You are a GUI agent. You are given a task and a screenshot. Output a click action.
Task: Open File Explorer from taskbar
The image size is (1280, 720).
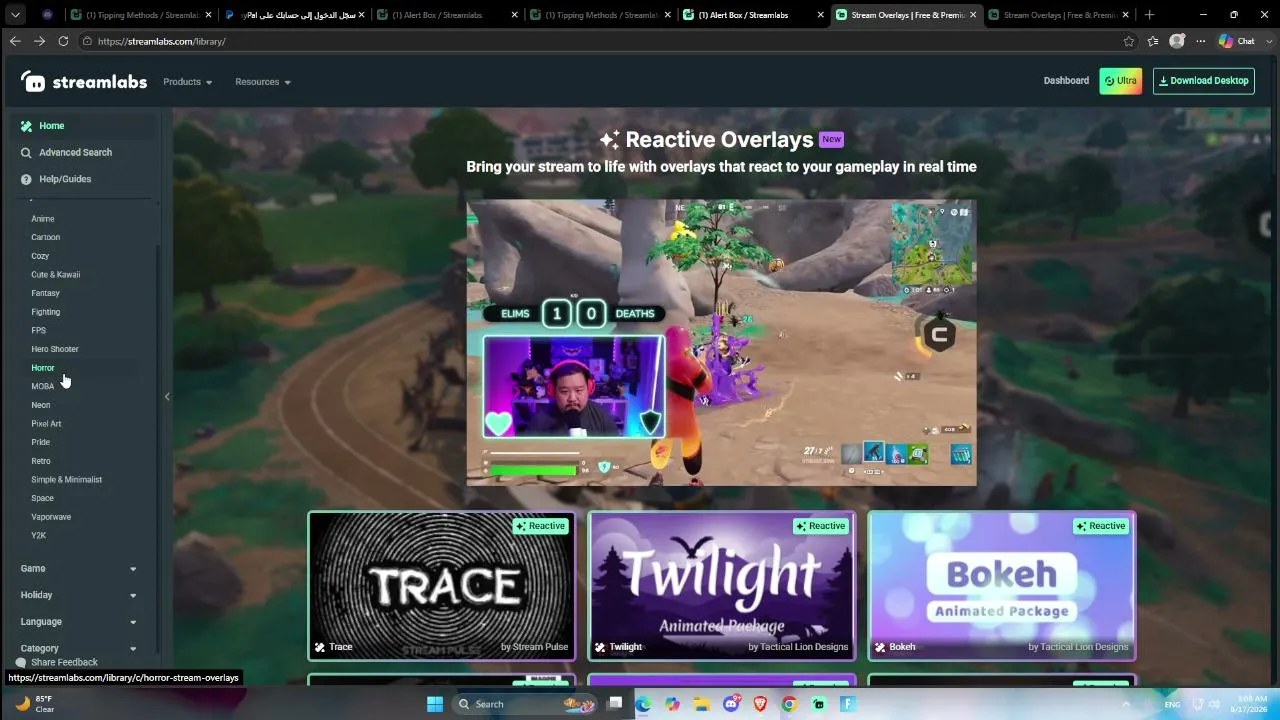pyautogui.click(x=702, y=704)
